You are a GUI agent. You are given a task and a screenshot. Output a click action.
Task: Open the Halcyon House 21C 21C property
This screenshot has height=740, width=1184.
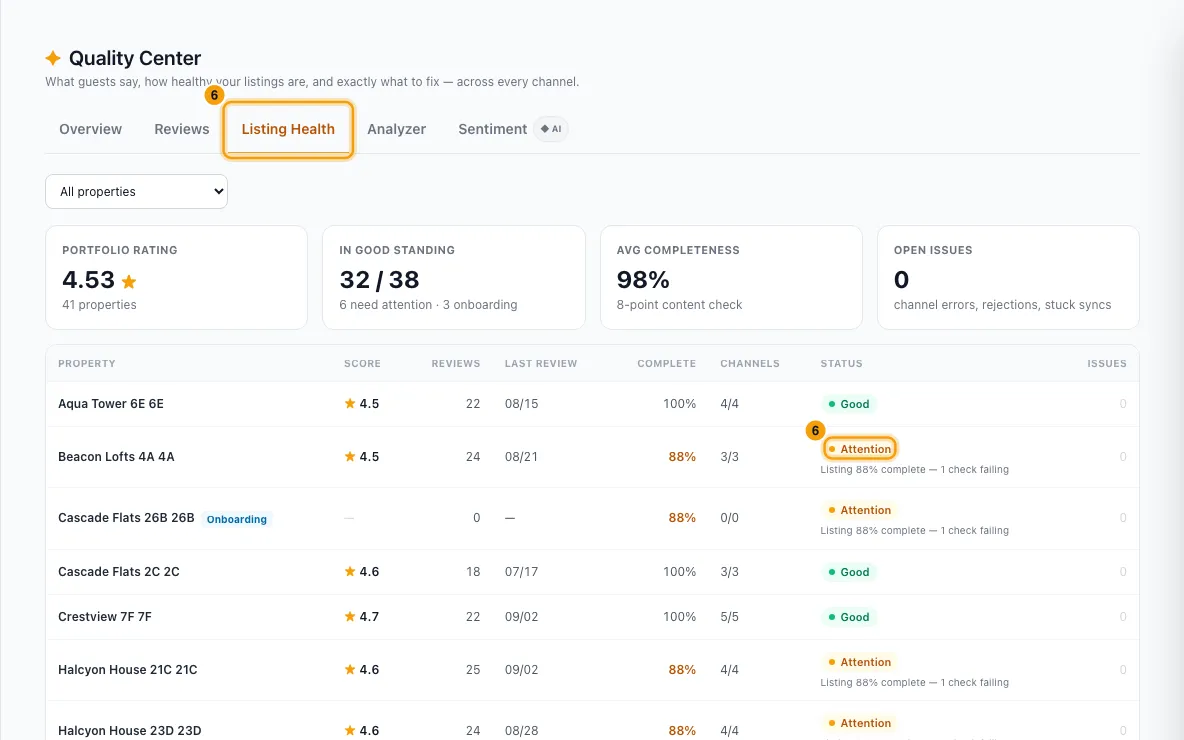click(x=128, y=670)
